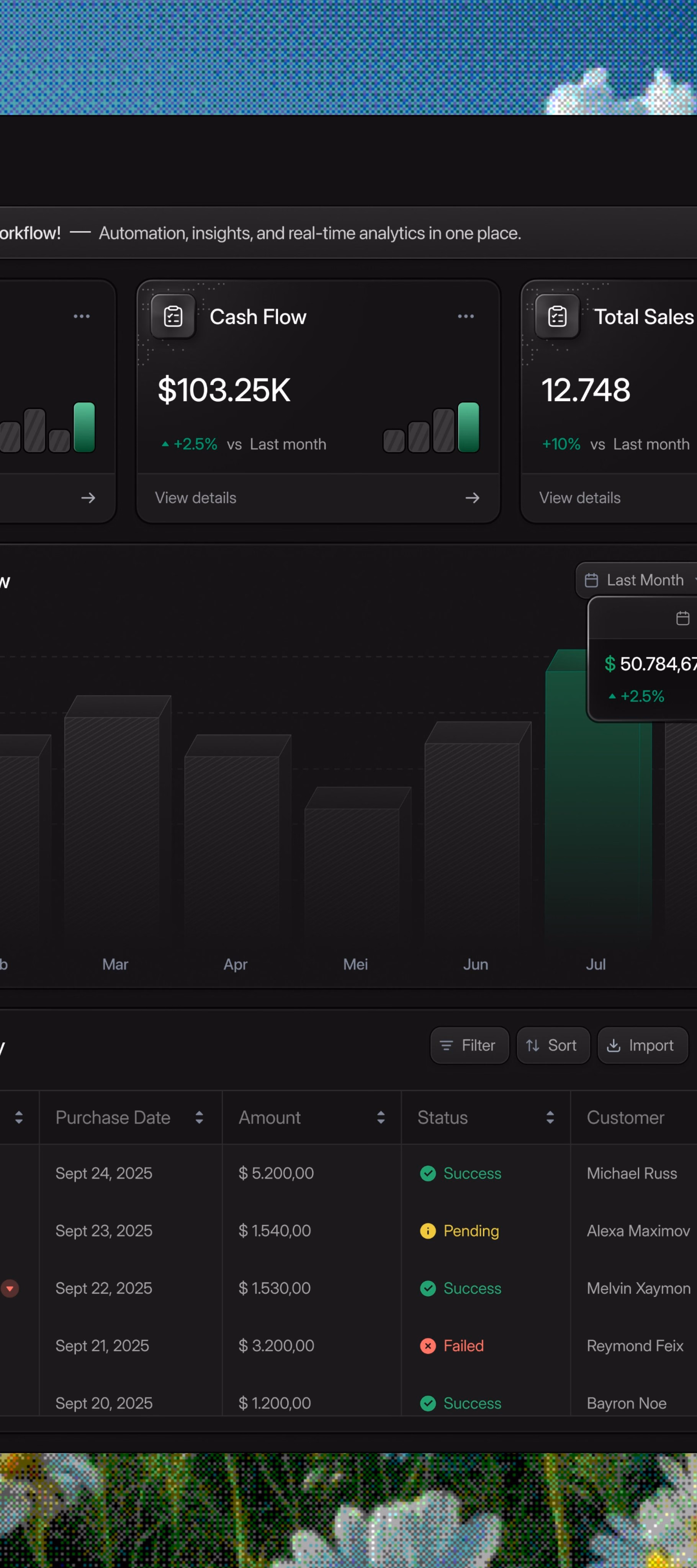Sort by Purchase Date column arrows
The height and width of the screenshot is (1568, 697).
[199, 1117]
